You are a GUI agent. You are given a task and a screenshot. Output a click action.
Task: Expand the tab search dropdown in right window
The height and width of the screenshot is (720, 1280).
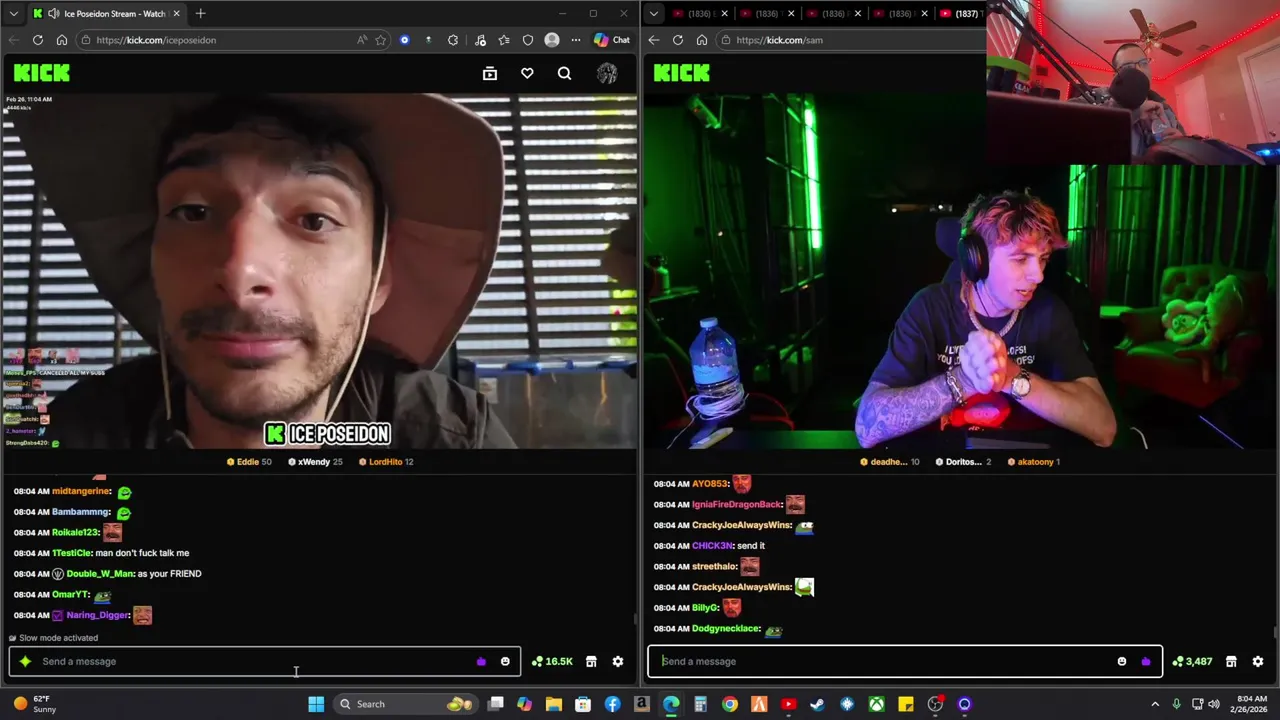point(654,14)
